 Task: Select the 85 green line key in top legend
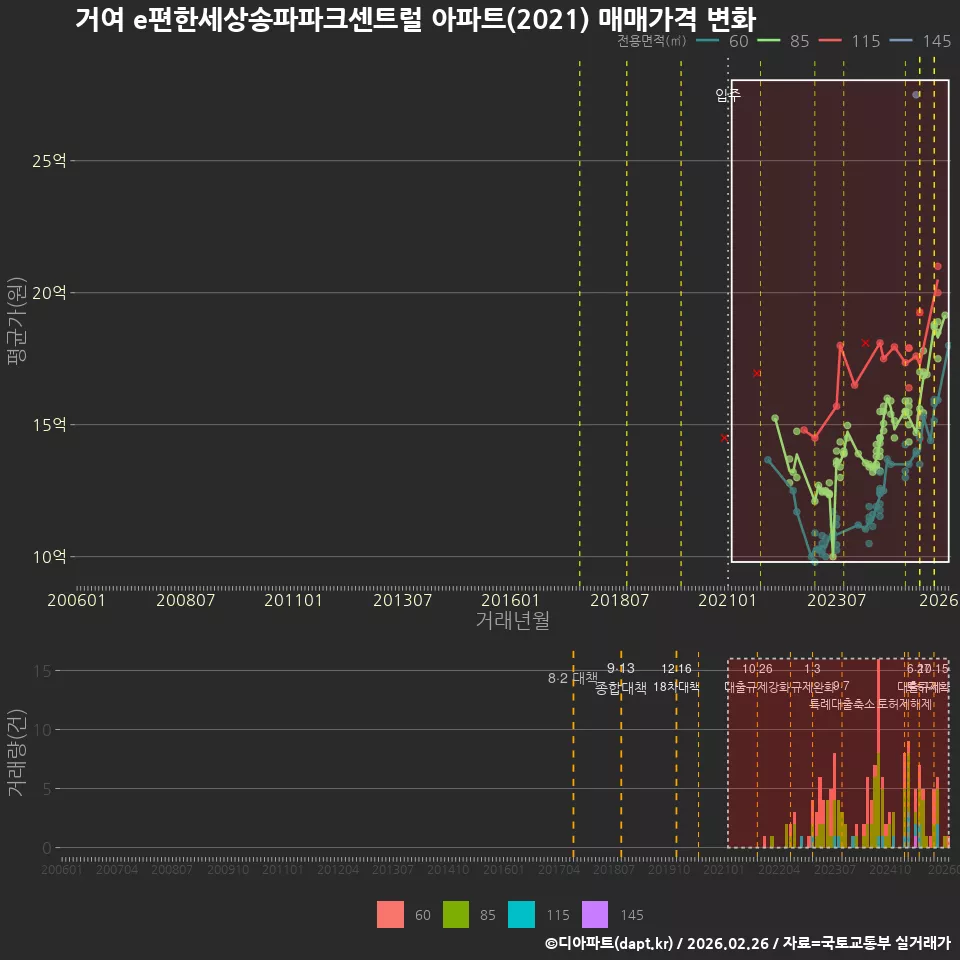769,41
